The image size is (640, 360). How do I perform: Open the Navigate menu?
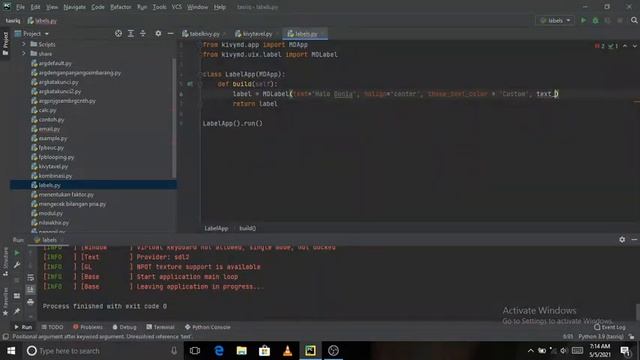pos(75,7)
